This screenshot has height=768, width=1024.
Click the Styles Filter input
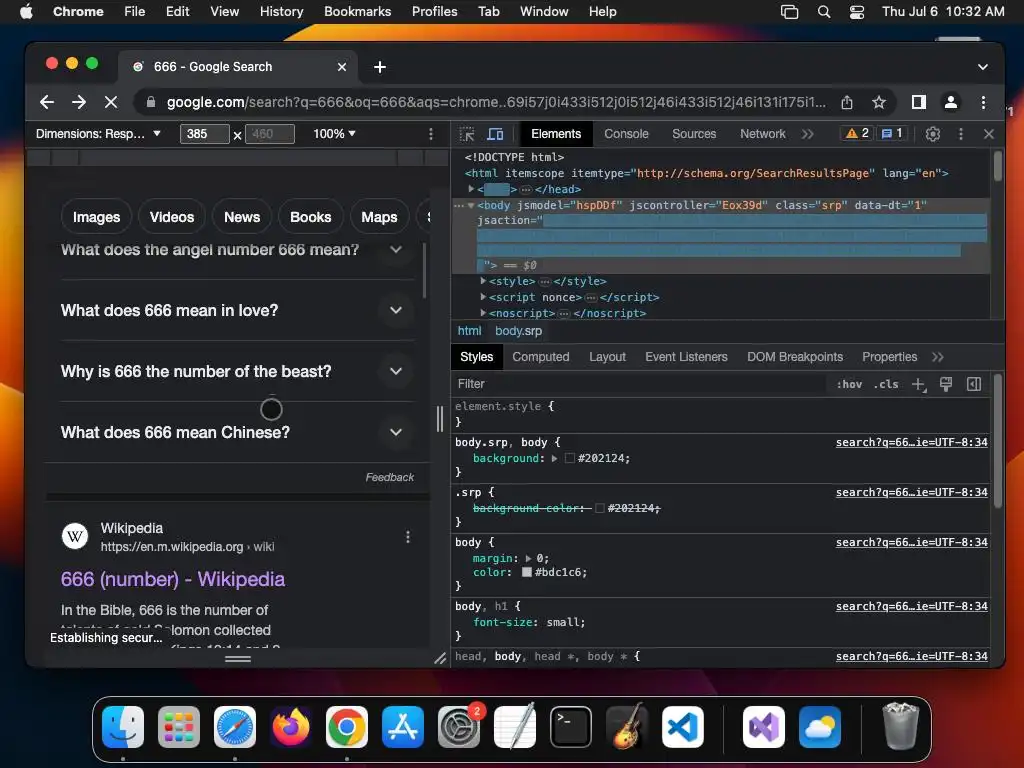click(640, 384)
